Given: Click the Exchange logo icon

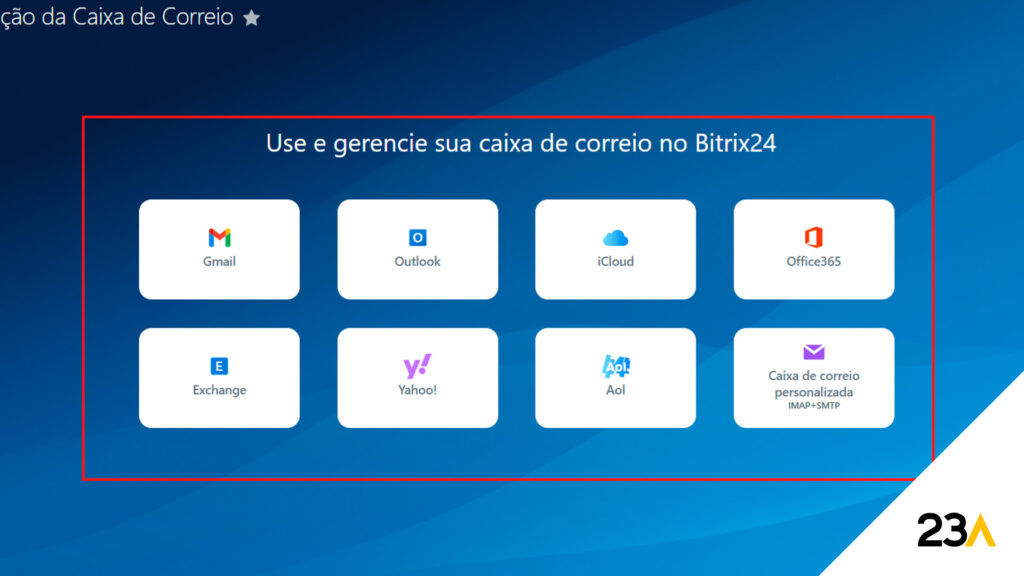Looking at the screenshot, I should [x=219, y=366].
